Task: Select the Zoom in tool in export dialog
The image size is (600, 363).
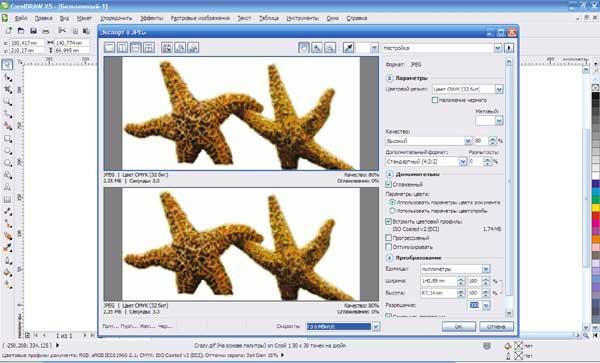Action: tap(317, 47)
